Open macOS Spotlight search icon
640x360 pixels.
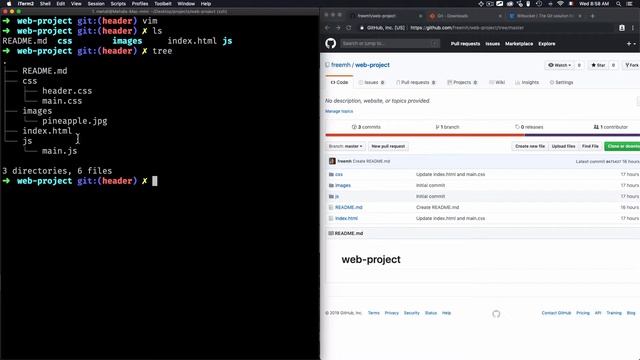click(618, 4)
